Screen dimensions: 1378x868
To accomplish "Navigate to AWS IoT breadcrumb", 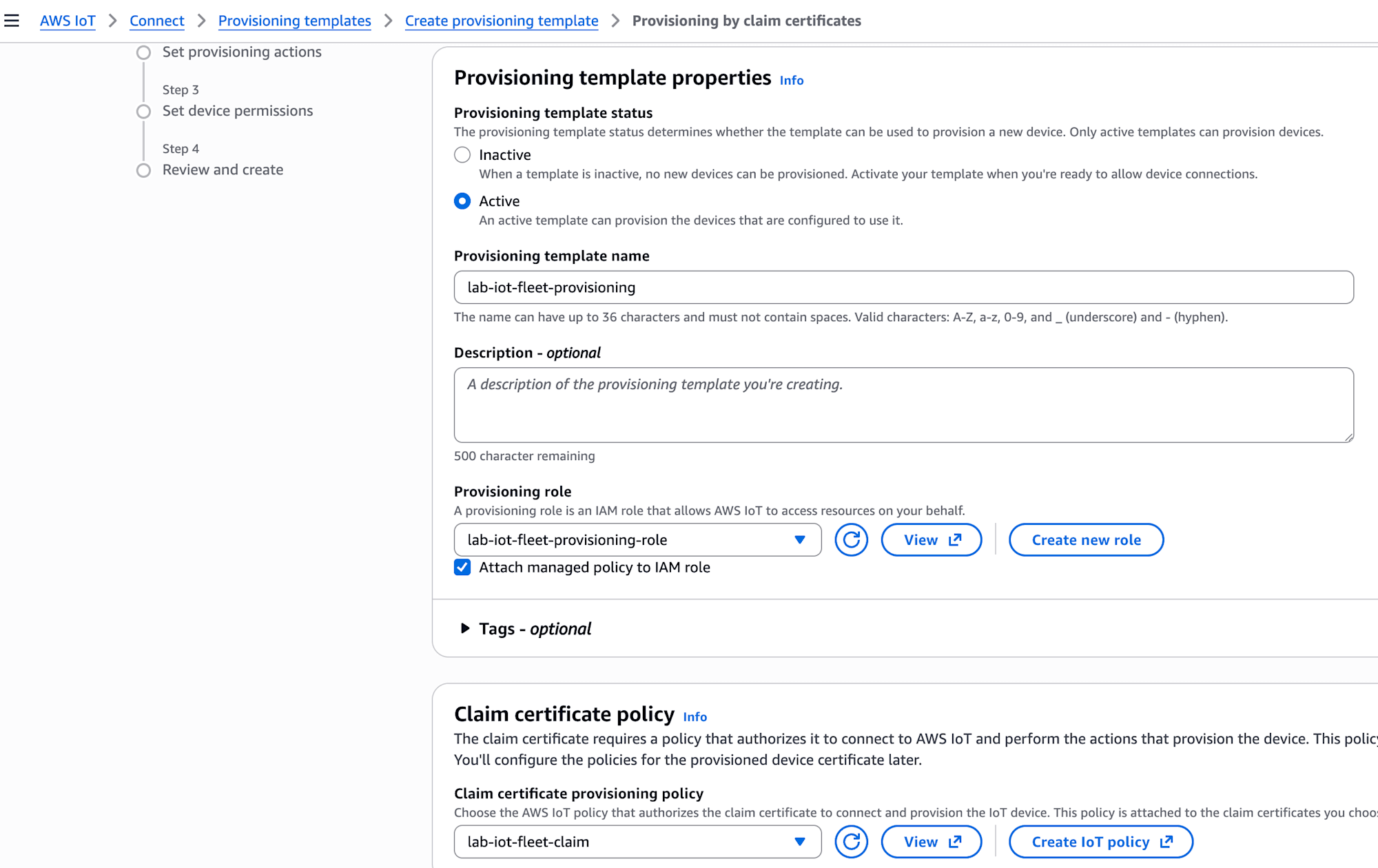I will 68,21.
